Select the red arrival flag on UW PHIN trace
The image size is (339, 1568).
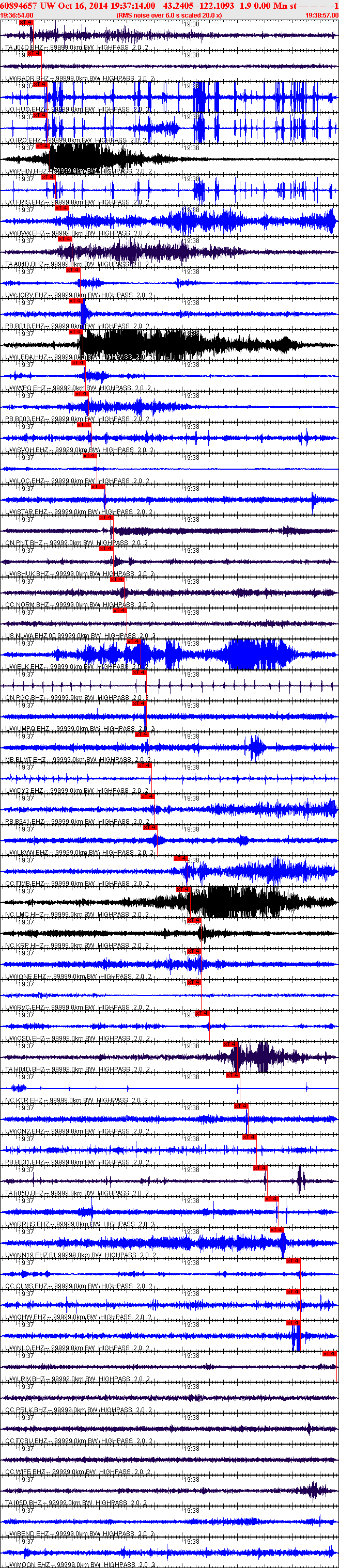click(43, 146)
